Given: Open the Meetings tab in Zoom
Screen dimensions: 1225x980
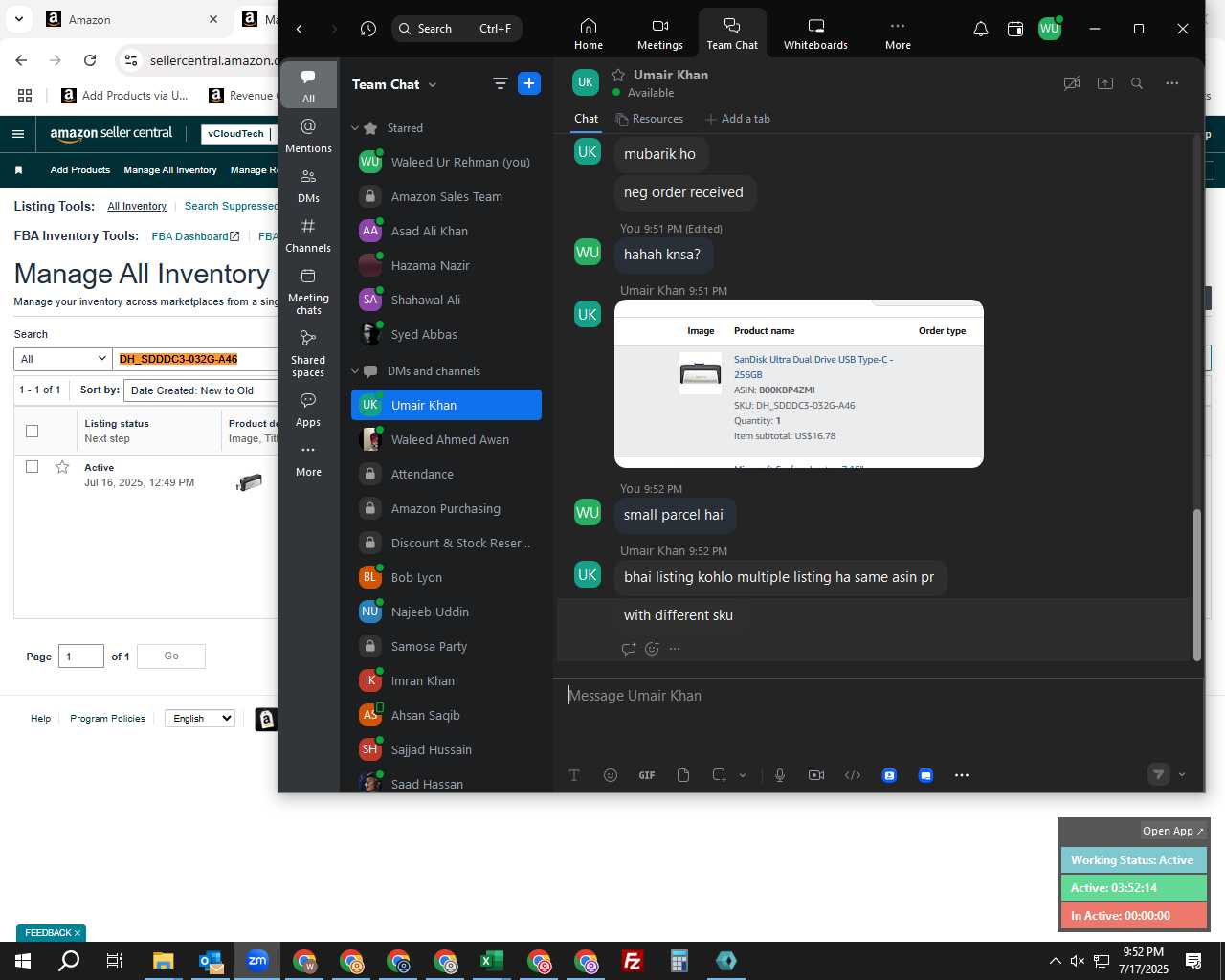Looking at the screenshot, I should pos(660,33).
